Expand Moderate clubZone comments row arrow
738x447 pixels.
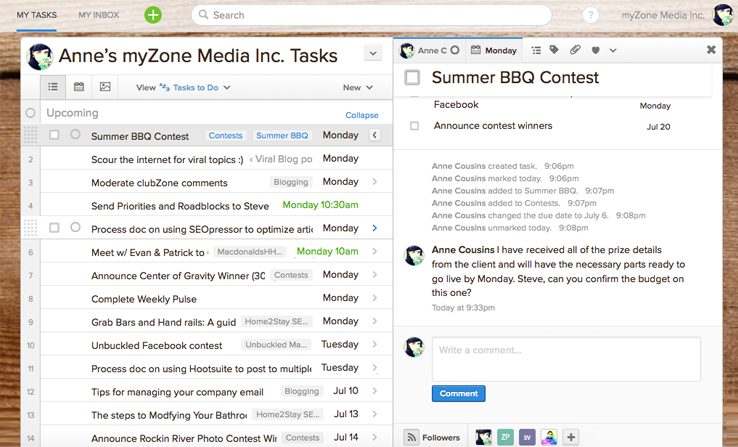click(x=375, y=182)
